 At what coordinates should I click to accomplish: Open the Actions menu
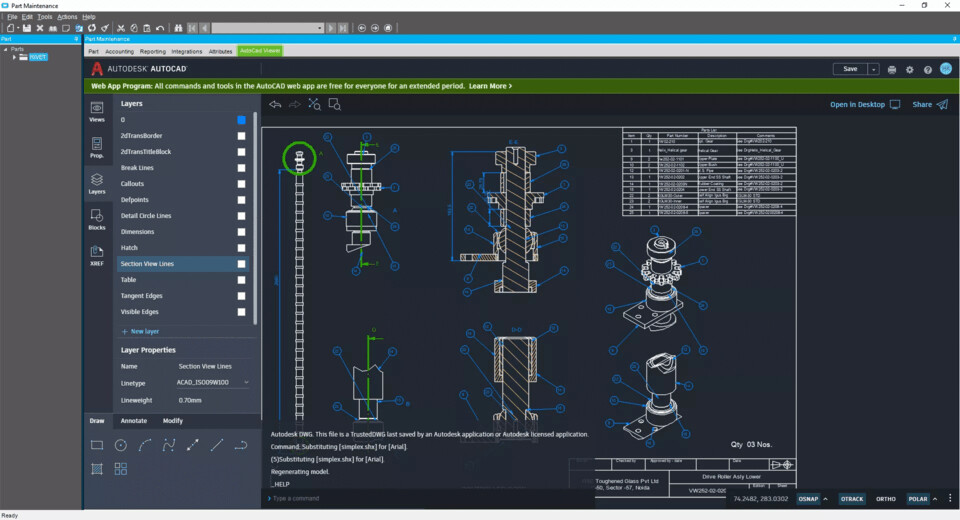[67, 17]
